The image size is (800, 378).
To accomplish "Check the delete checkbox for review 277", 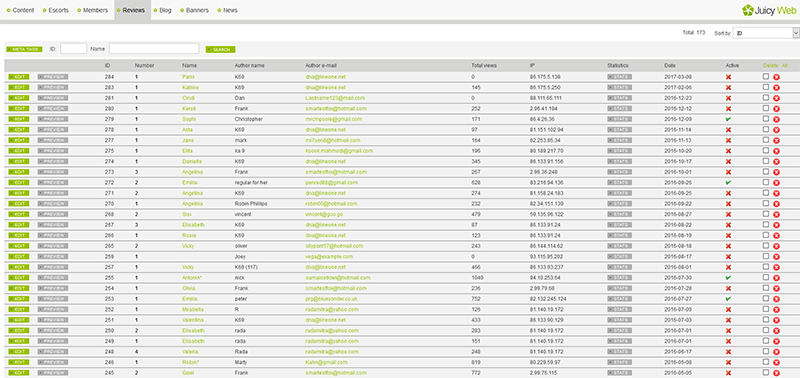I will pos(766,140).
